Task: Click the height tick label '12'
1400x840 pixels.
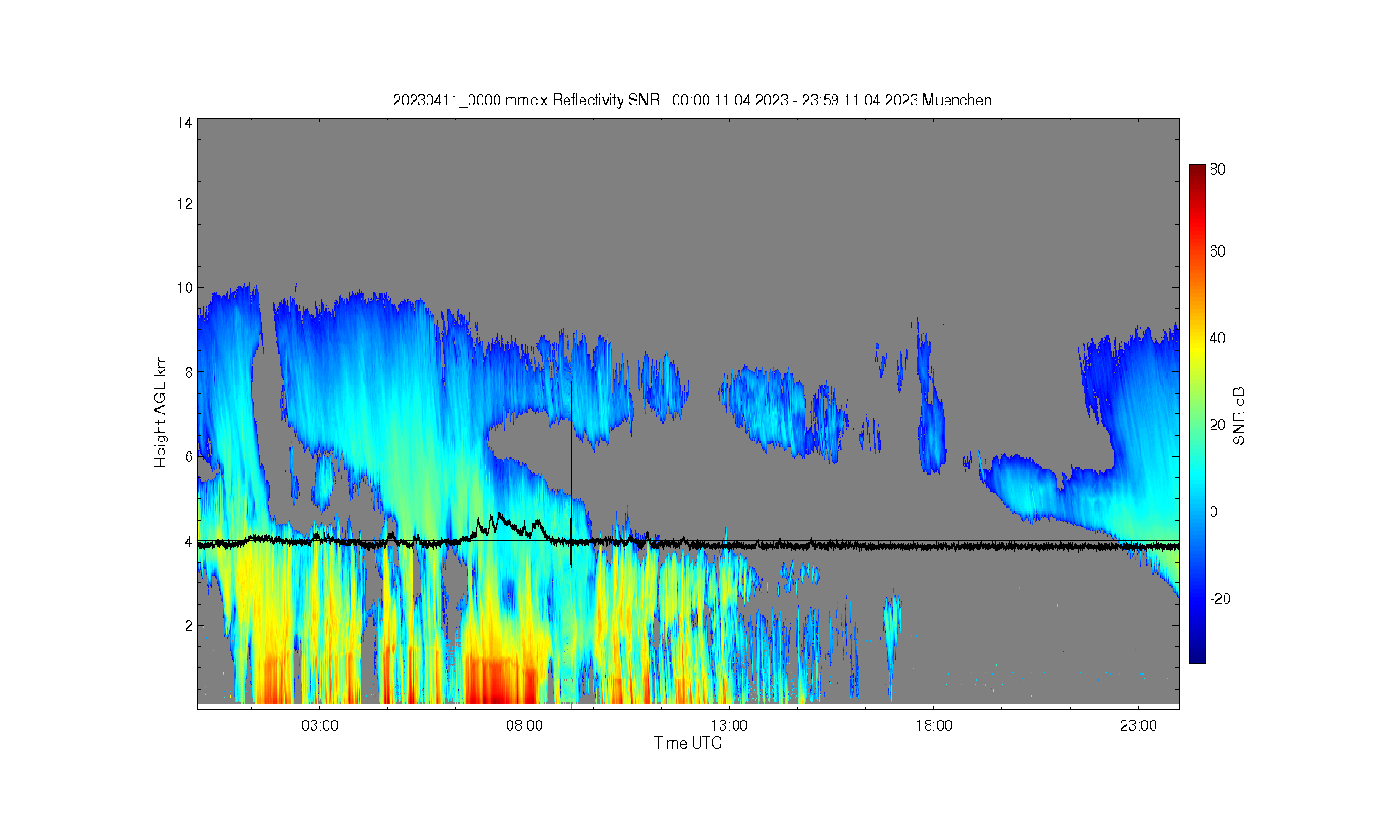Action: click(x=185, y=203)
